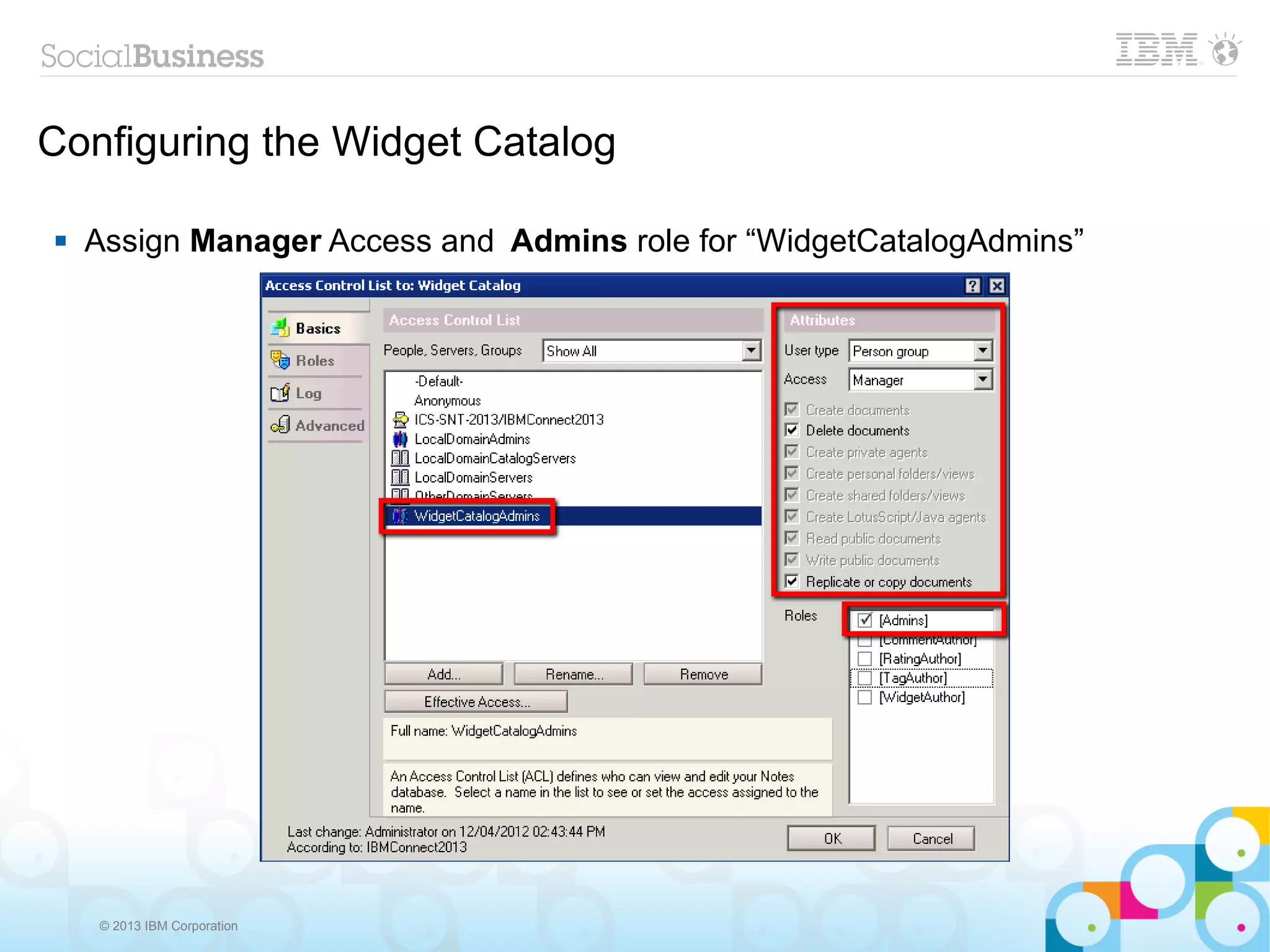Click the Basics panel icon
Viewport: 1270px width, 952px height.
coord(281,327)
